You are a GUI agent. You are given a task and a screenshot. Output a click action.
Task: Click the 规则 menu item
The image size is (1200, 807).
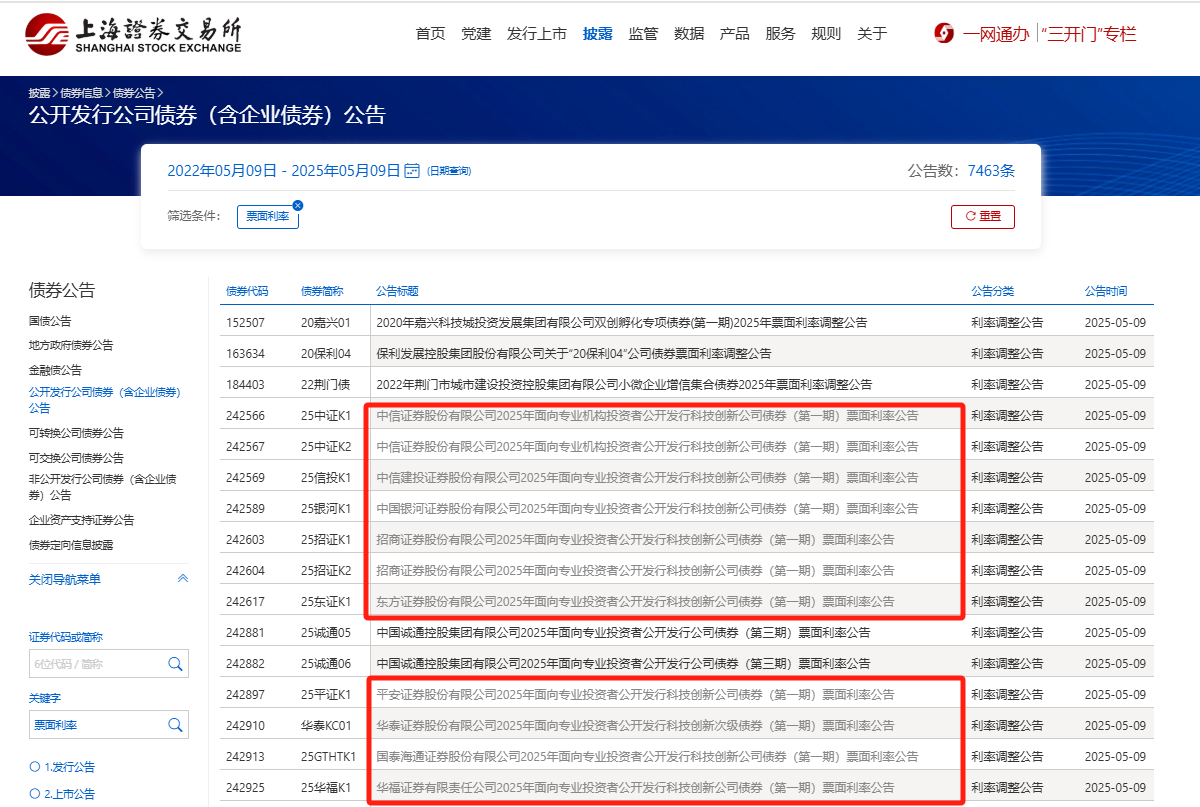[x=825, y=33]
